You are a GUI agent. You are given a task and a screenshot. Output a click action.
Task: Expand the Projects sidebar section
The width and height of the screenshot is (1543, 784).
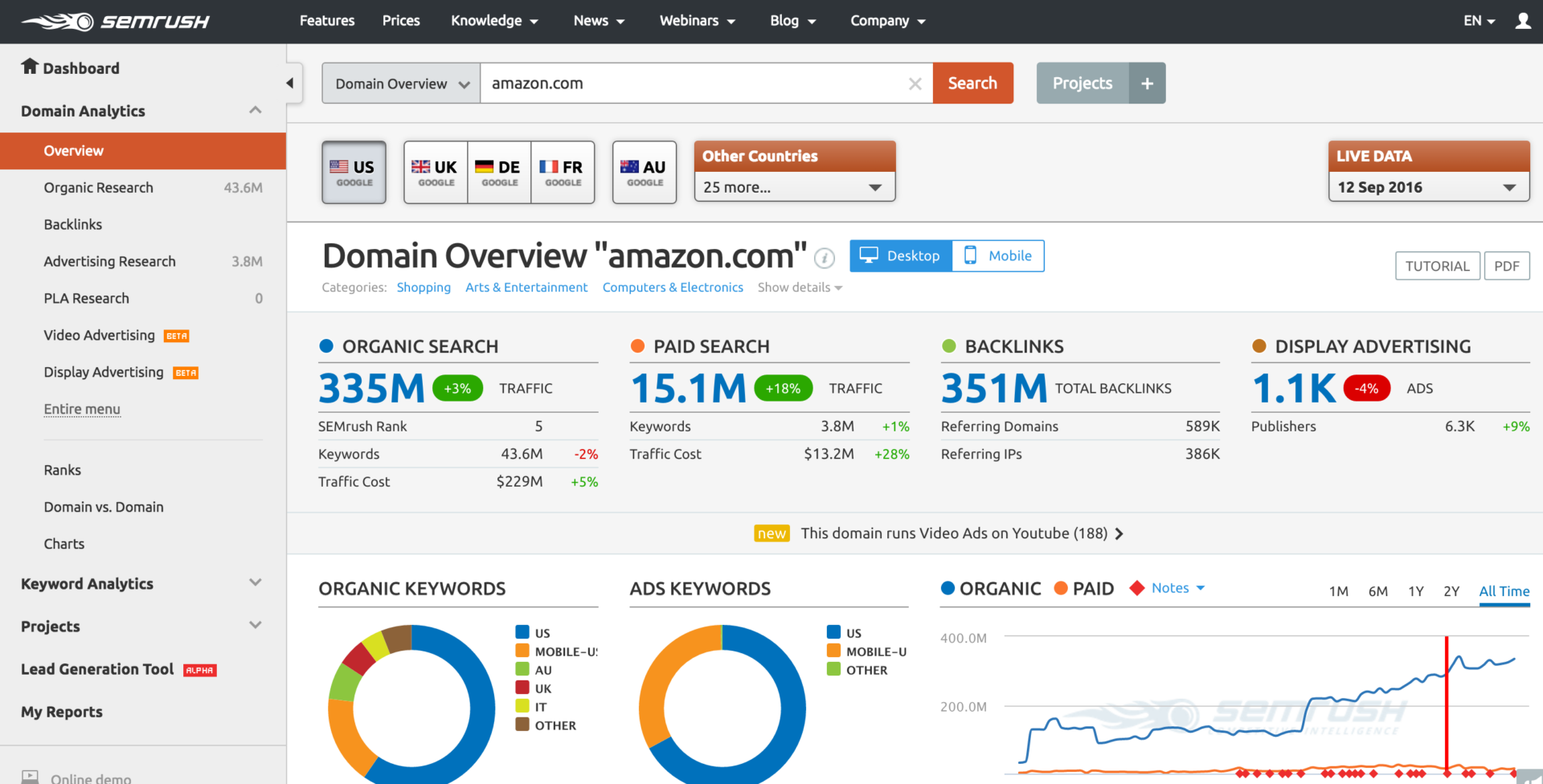(256, 625)
